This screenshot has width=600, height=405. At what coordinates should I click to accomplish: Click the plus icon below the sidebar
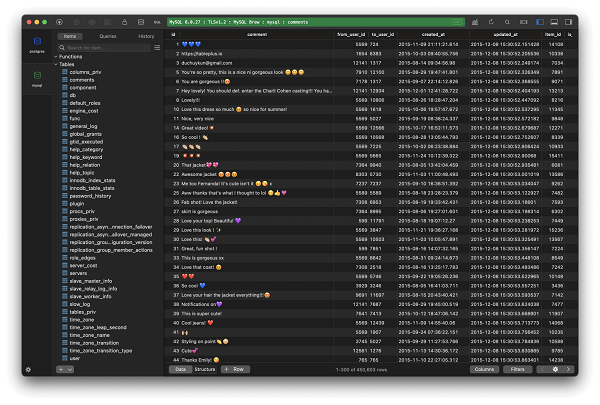[61, 369]
